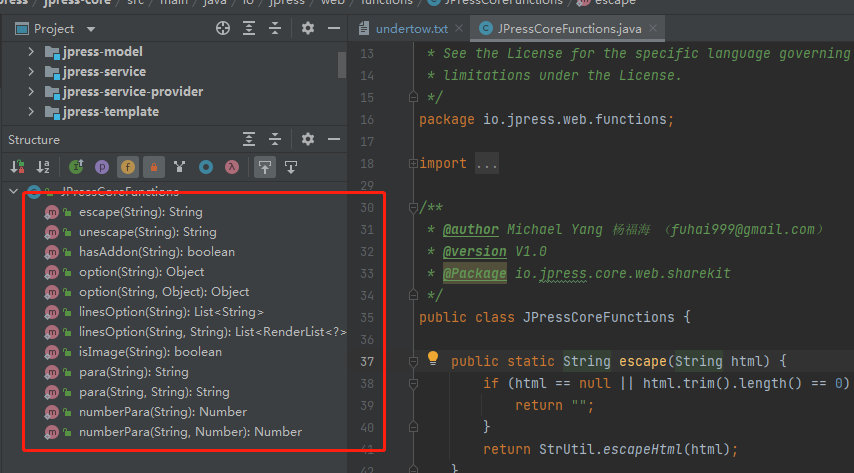Click the @version Javadoc tag
The height and width of the screenshot is (473, 854).
474,251
